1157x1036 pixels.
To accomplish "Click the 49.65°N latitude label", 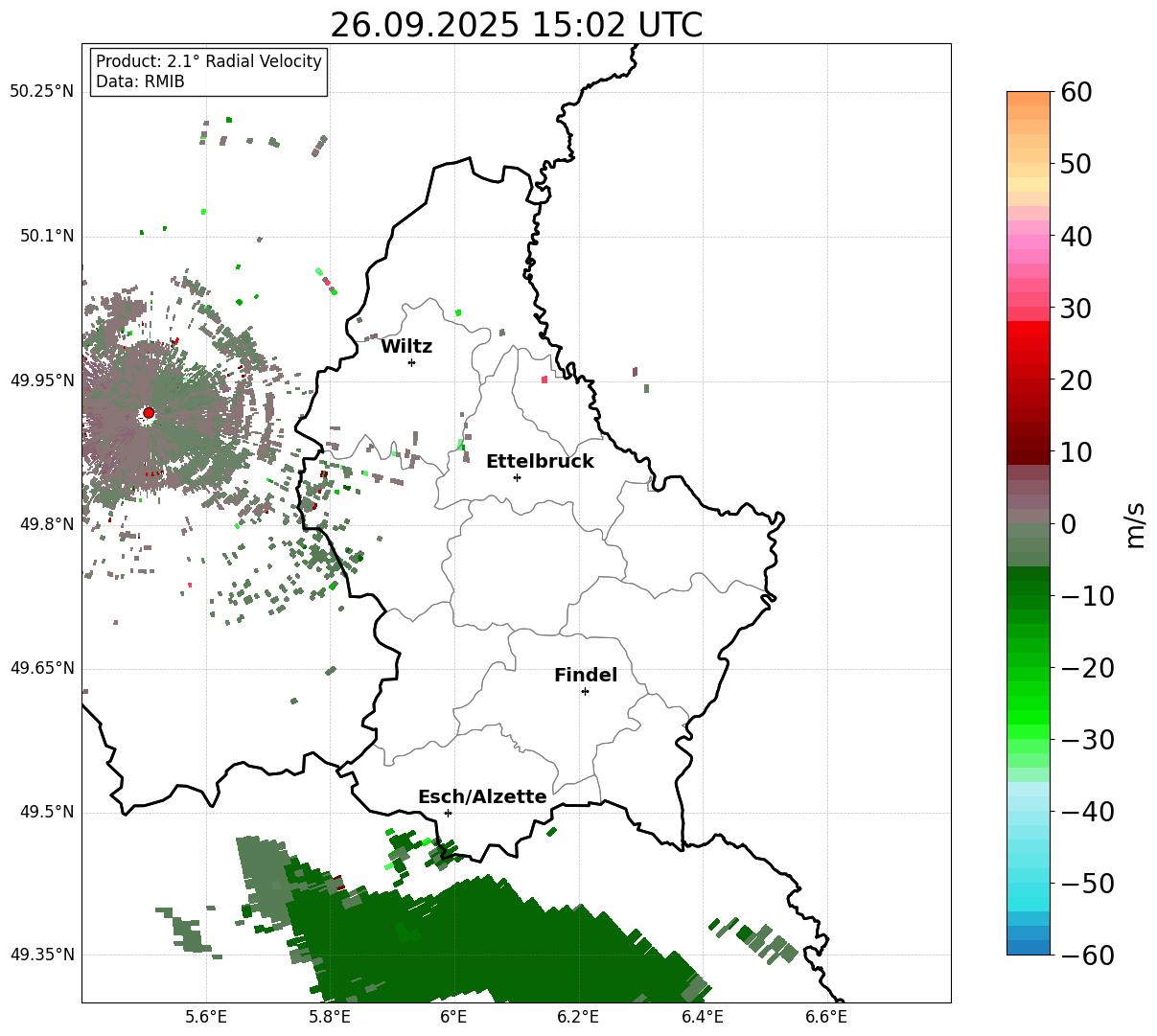I will coord(41,668).
